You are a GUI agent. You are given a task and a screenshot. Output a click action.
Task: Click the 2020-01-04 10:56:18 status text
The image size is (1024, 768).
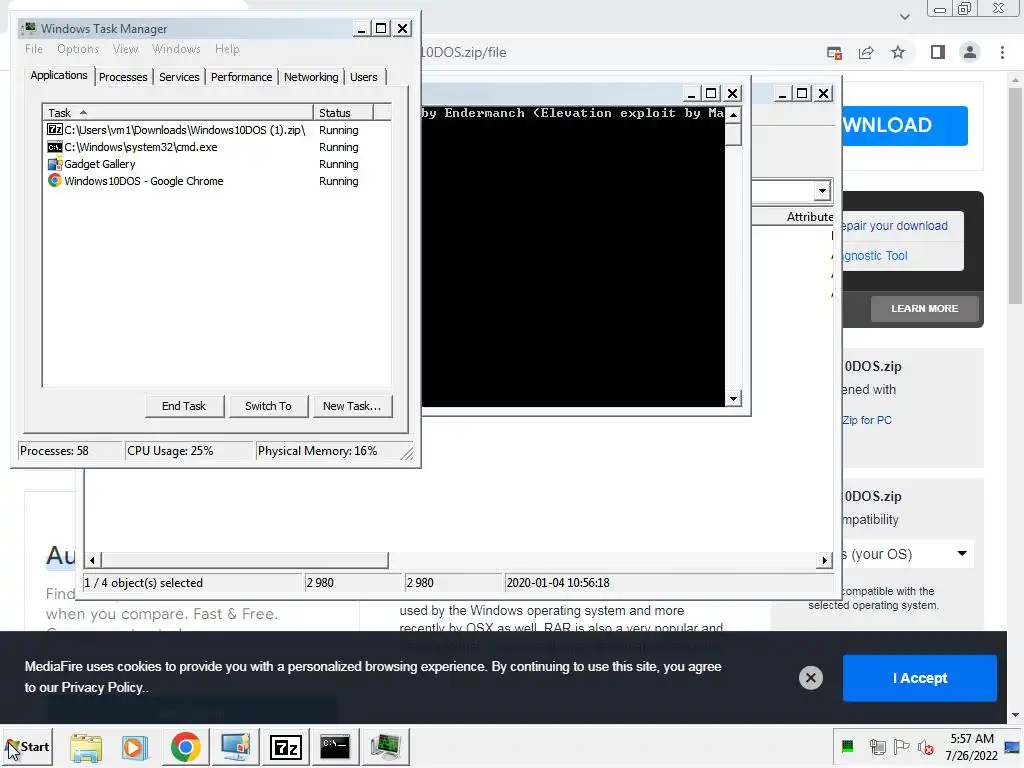pyautogui.click(x=558, y=583)
